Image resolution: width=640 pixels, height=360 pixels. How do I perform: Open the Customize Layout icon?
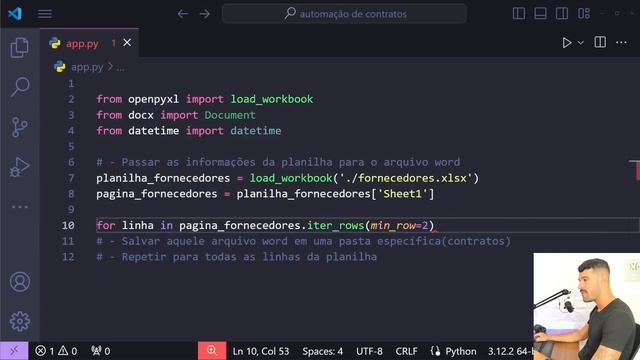(x=584, y=13)
